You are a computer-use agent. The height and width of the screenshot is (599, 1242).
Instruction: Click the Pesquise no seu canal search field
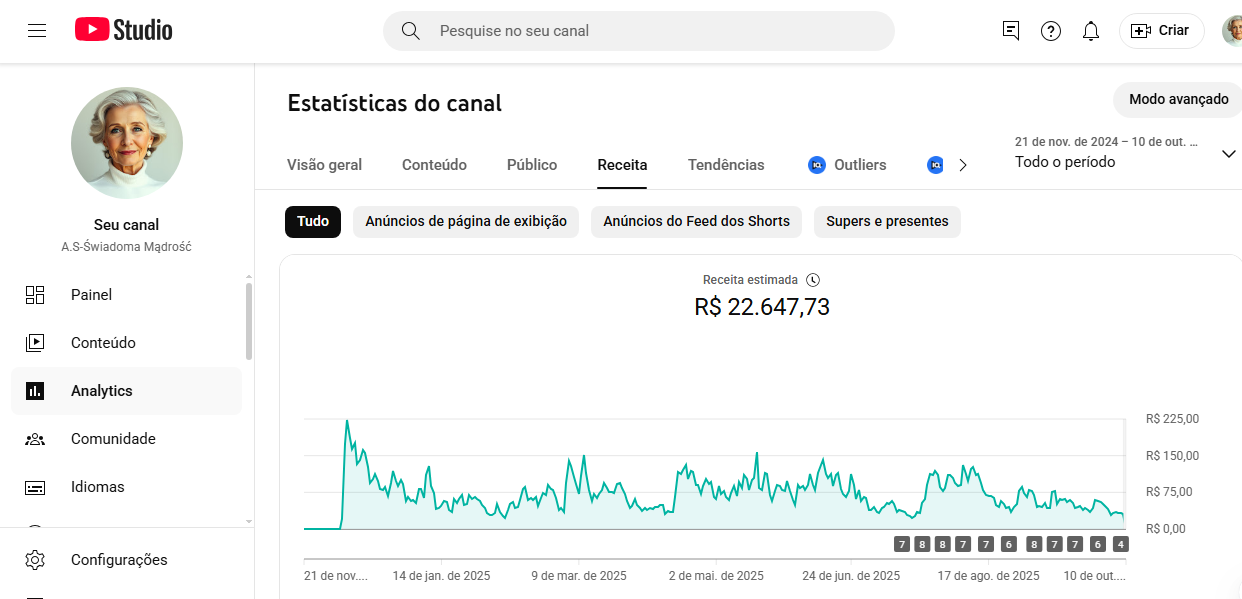tap(639, 31)
